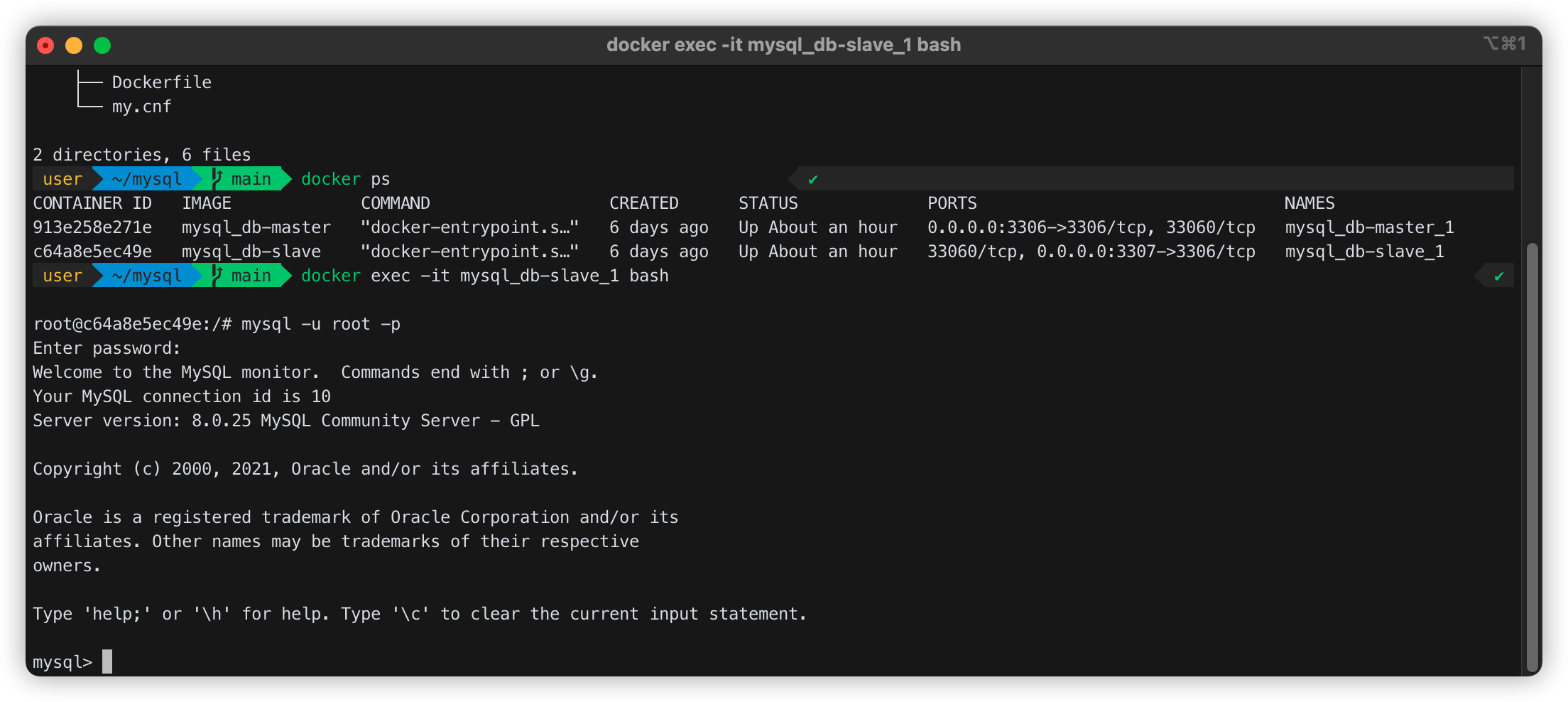Click the 'CREATED' column header

[x=644, y=203]
